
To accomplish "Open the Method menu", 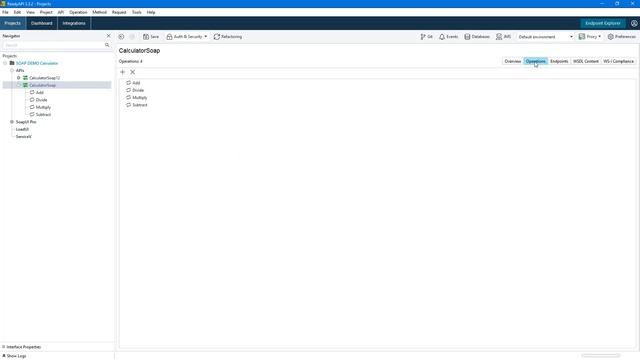I will click(99, 12).
